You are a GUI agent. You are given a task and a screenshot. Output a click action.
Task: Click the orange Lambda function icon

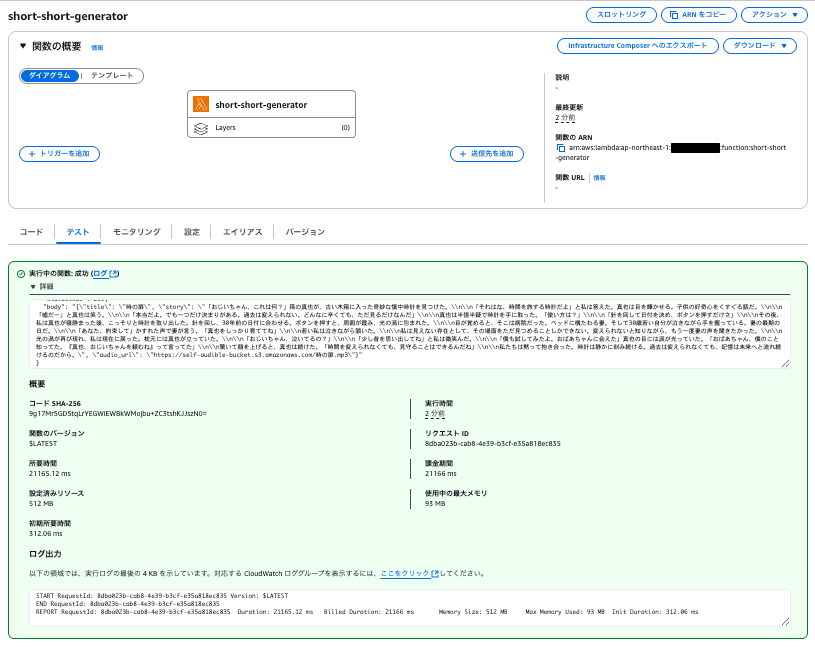pyautogui.click(x=201, y=104)
